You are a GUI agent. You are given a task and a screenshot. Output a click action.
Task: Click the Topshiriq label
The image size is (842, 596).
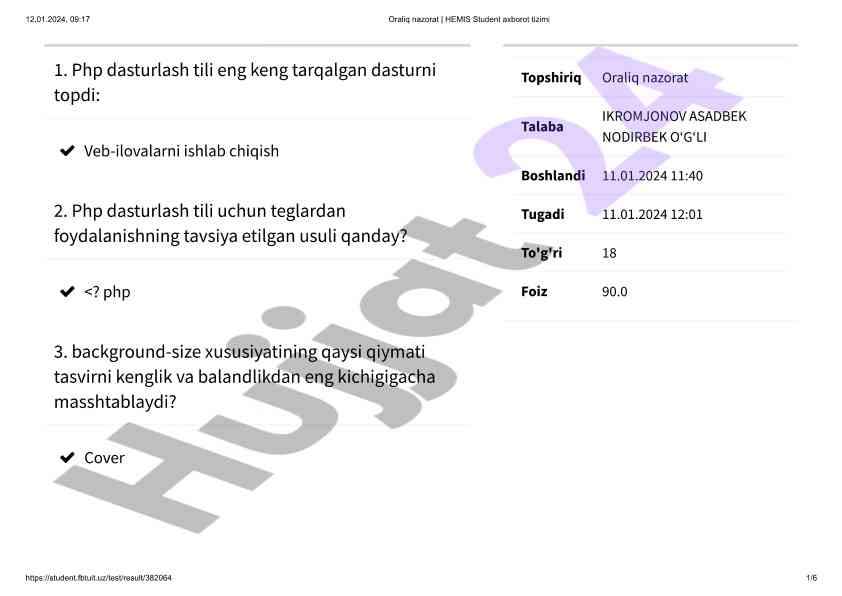[x=551, y=78]
